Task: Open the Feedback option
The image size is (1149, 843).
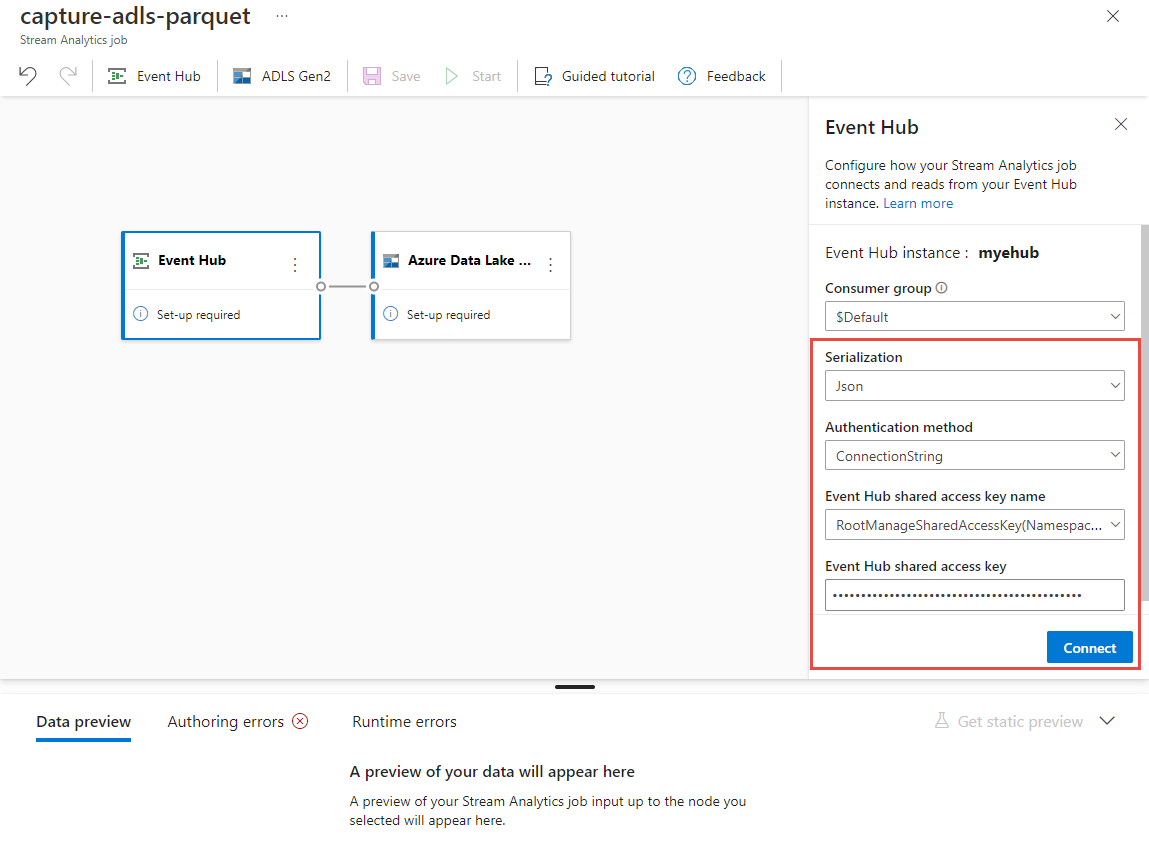Action: pyautogui.click(x=722, y=76)
